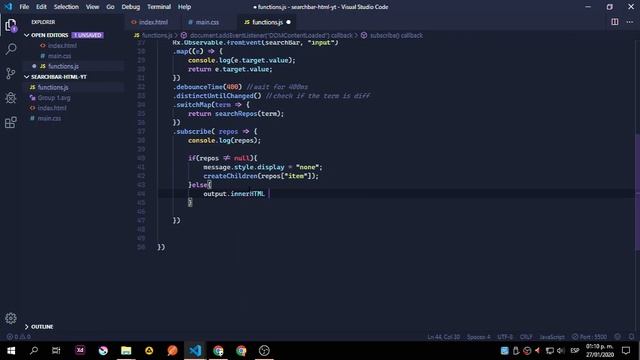
Task: Click the CRLF line ending status item
Action: [x=526, y=337]
